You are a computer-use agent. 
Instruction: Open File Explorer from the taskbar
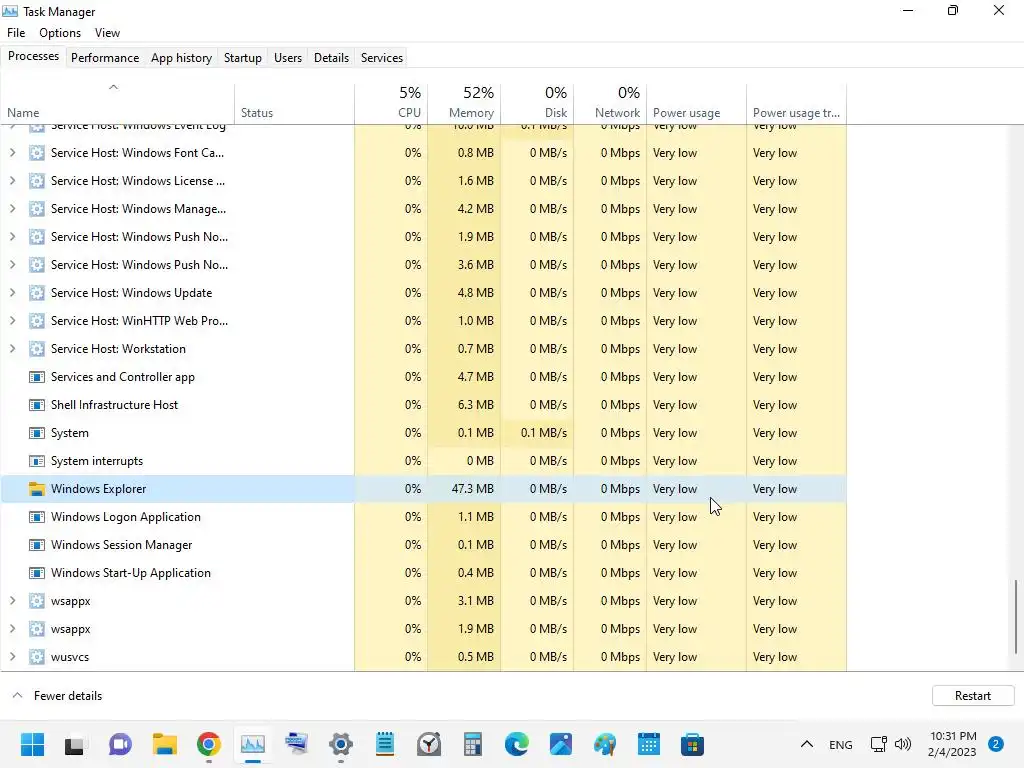[x=165, y=744]
